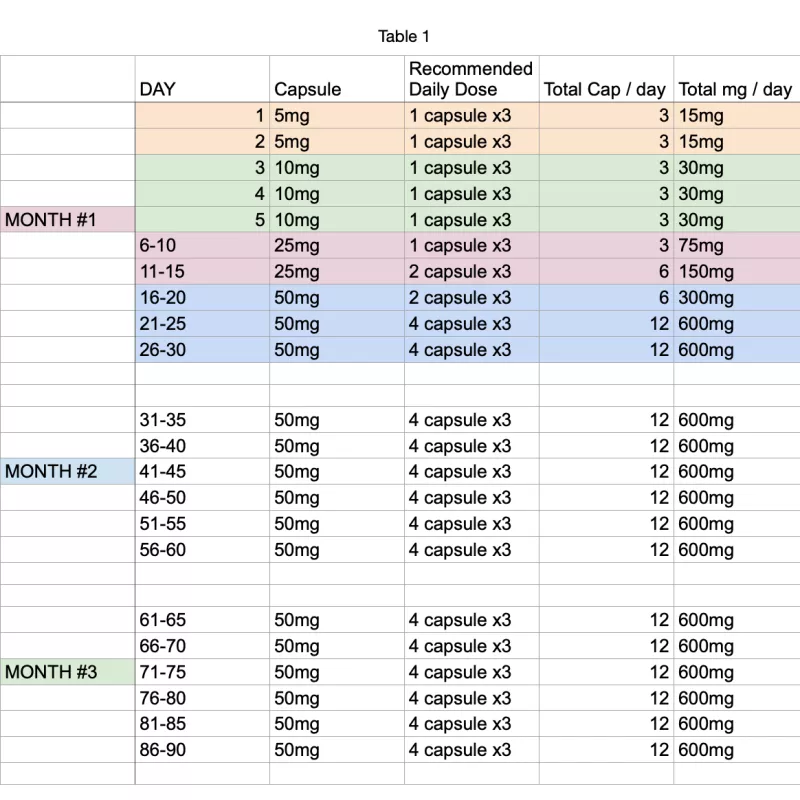Click the 31-35 day range cell
The height and width of the screenshot is (800, 800).
pyautogui.click(x=202, y=420)
